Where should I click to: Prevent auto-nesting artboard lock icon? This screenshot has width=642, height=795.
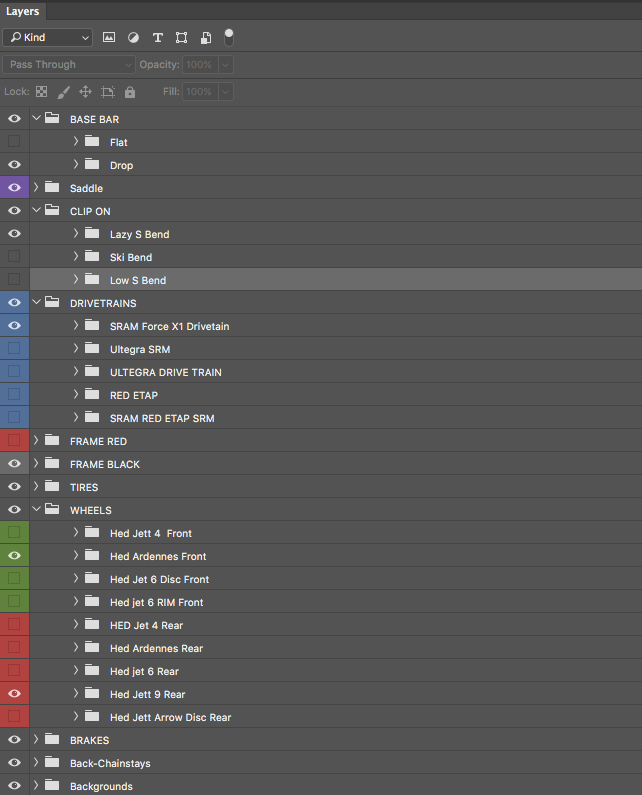(x=108, y=92)
